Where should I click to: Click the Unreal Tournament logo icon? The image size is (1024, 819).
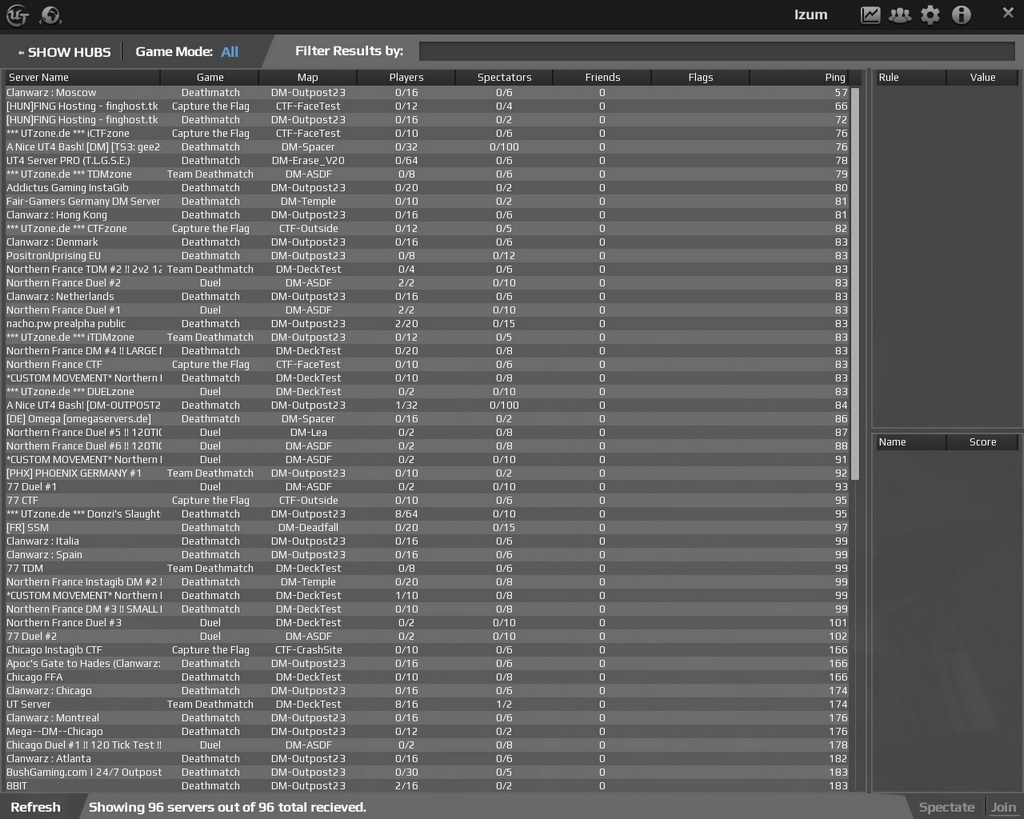(18, 15)
